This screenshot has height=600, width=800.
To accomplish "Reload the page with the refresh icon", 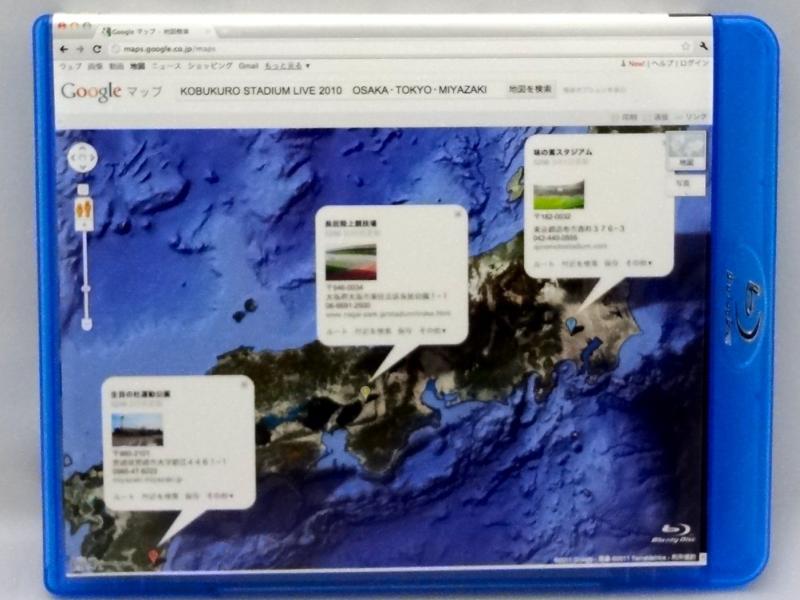I will [97, 48].
